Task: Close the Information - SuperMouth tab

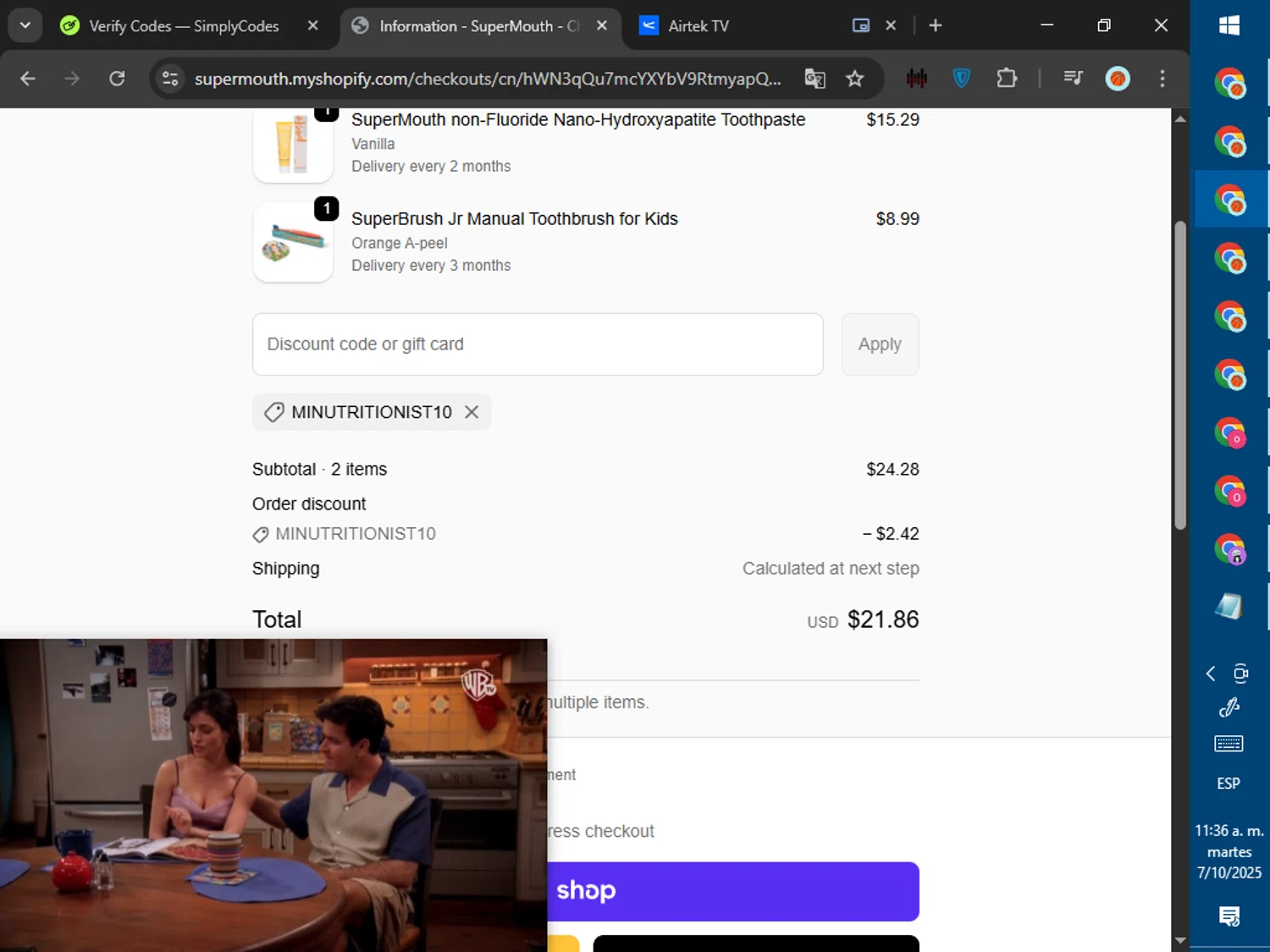Action: click(602, 25)
